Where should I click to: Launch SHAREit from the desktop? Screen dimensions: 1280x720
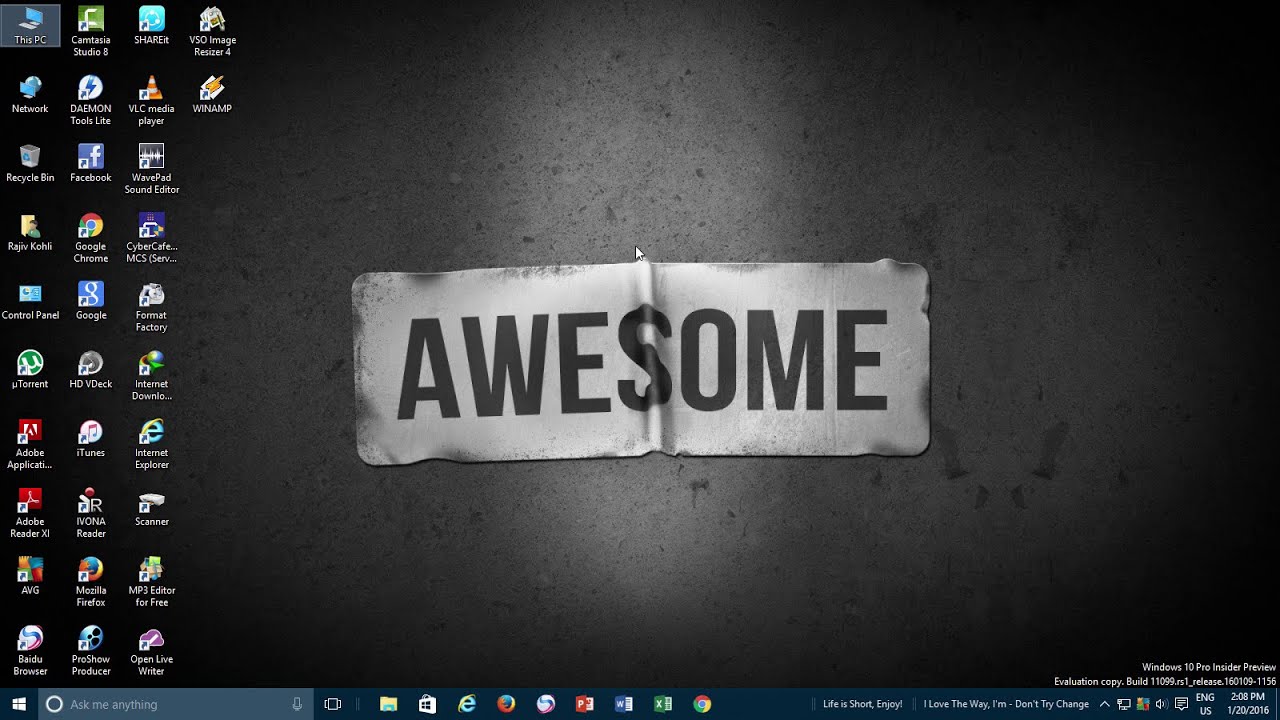click(151, 26)
